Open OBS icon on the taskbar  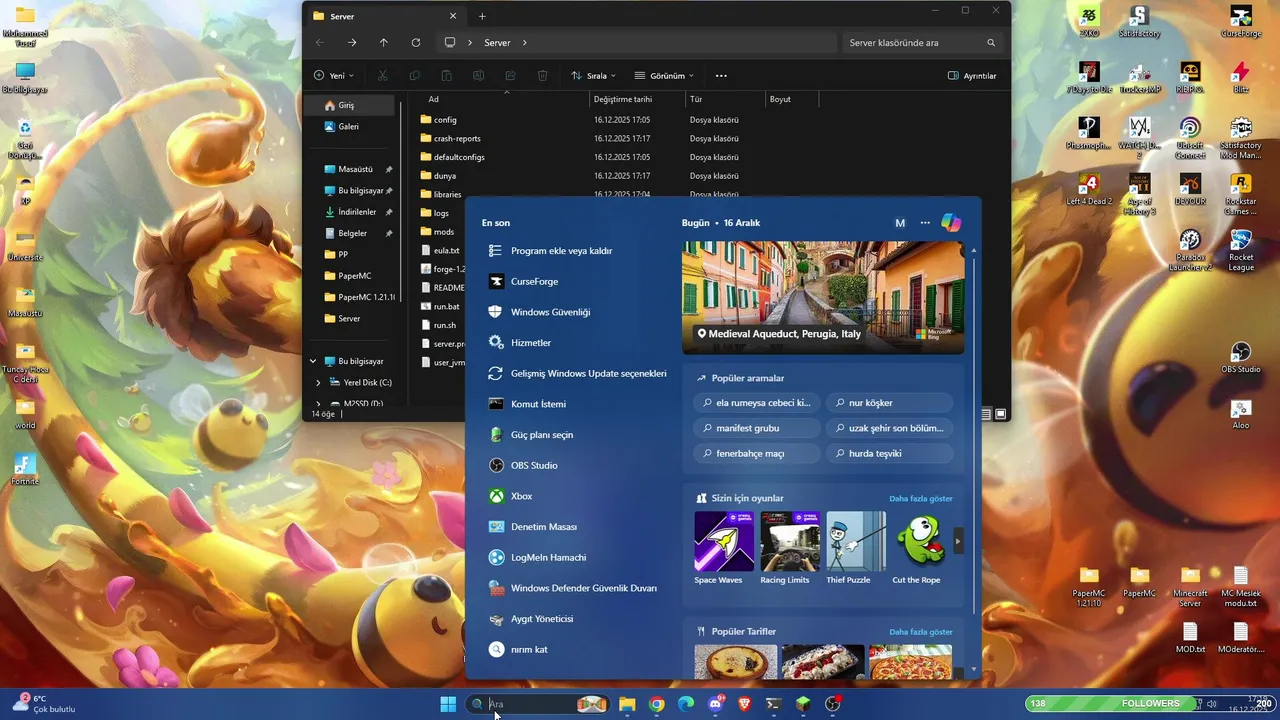(832, 704)
